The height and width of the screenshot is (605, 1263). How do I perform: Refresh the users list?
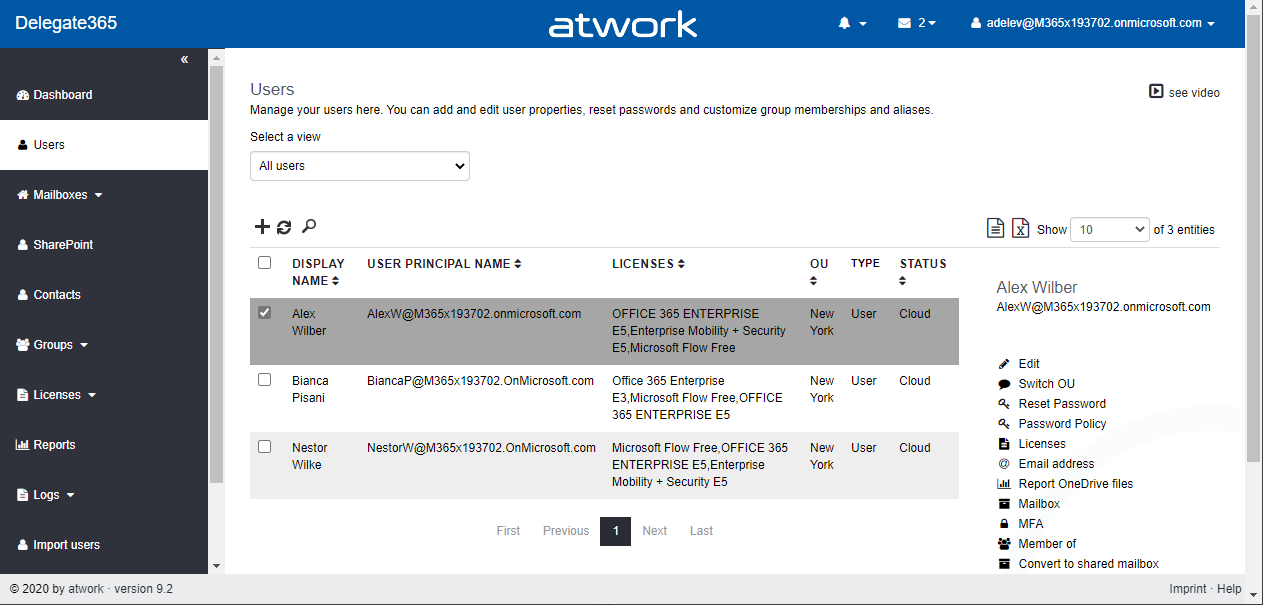pyautogui.click(x=284, y=227)
